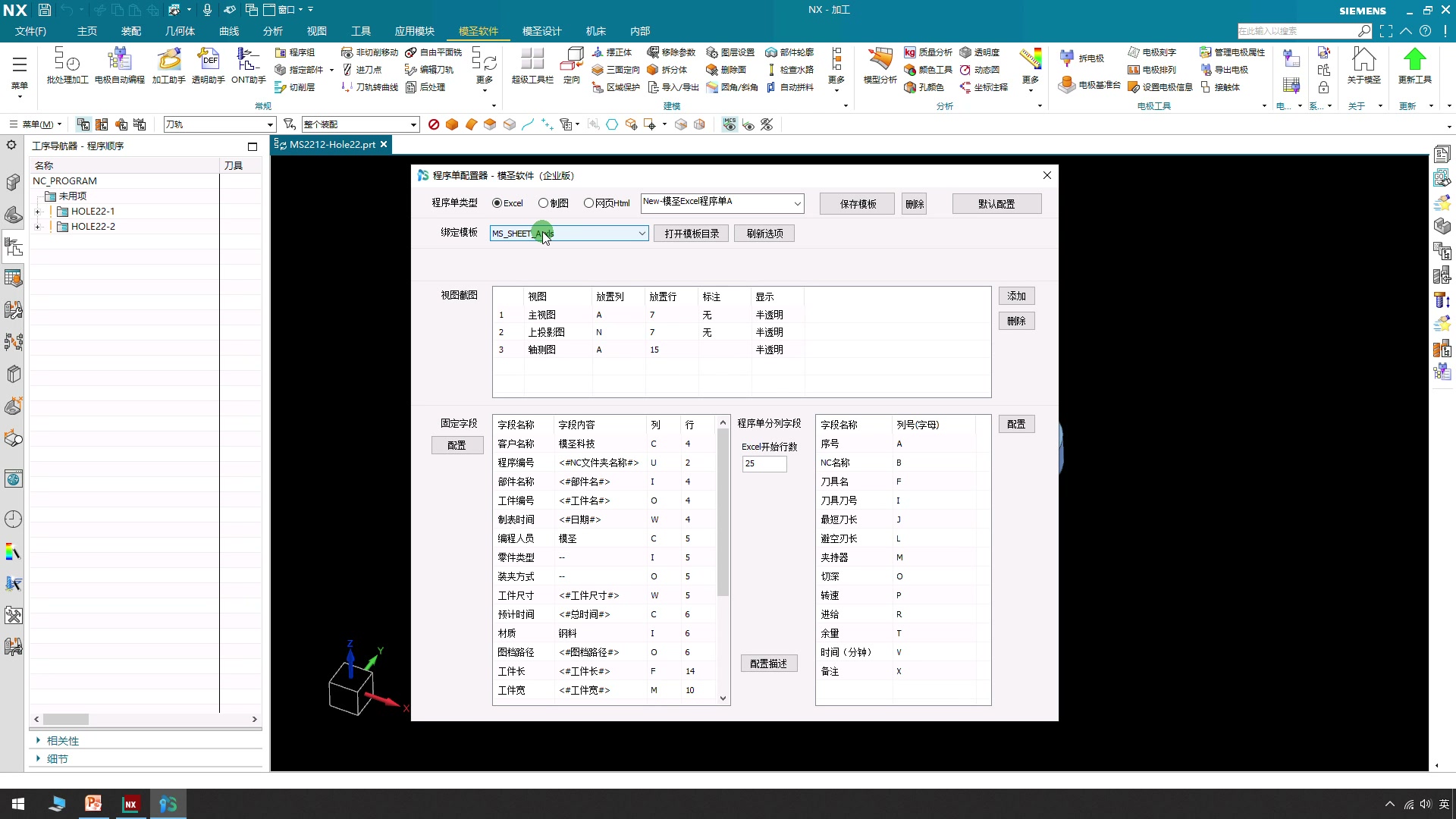Click 添加 to add a view capture
Screen dimensions: 1456x819
[1016, 297]
